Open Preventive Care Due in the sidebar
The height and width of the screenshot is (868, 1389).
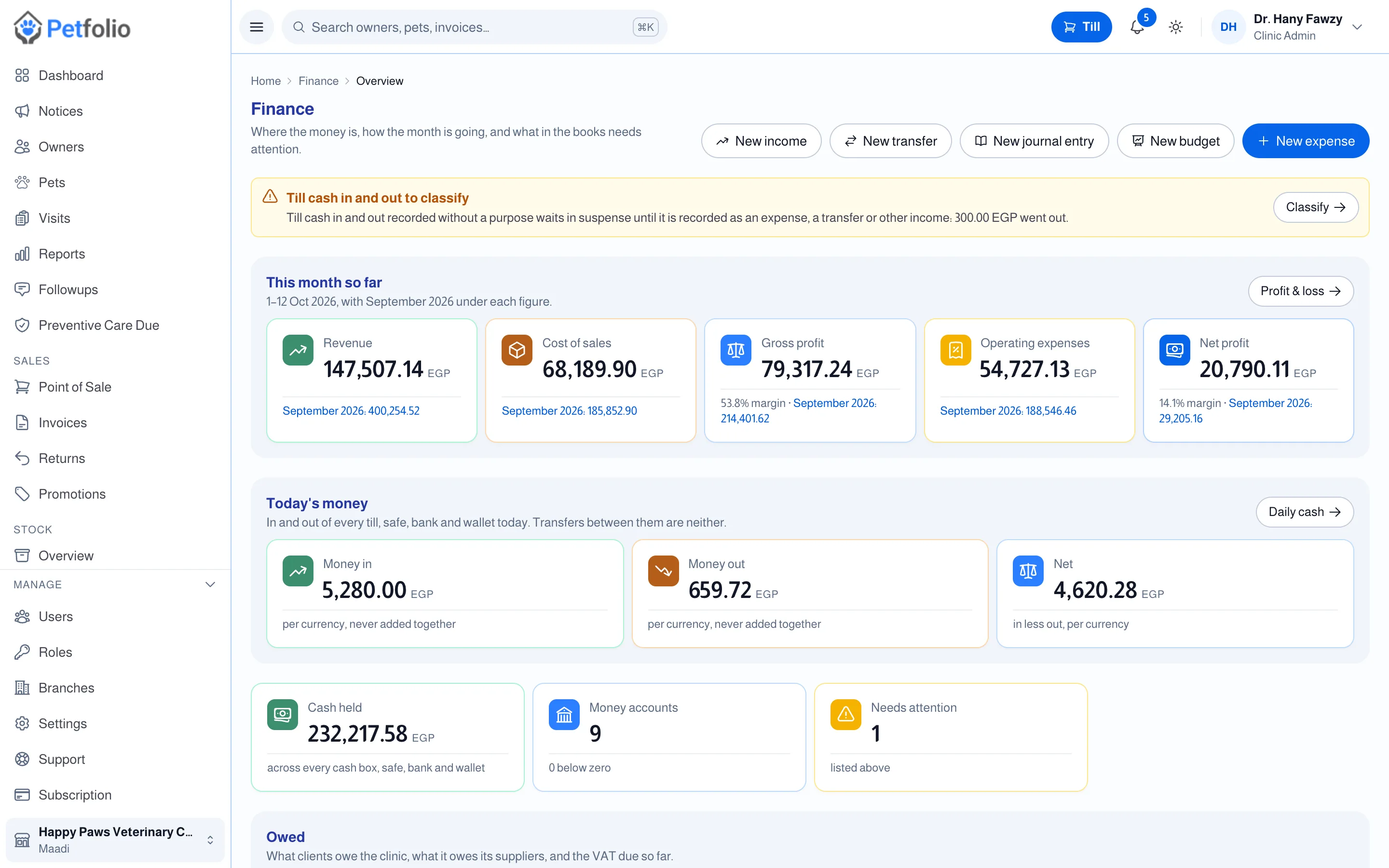[115, 325]
